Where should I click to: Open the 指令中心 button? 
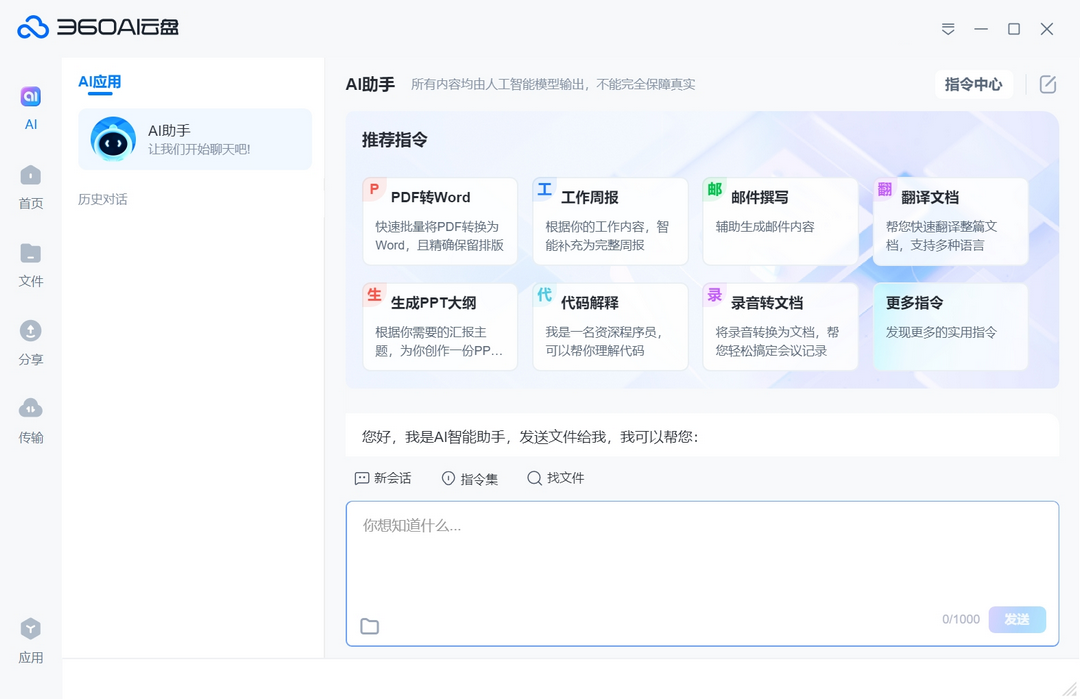pos(974,85)
